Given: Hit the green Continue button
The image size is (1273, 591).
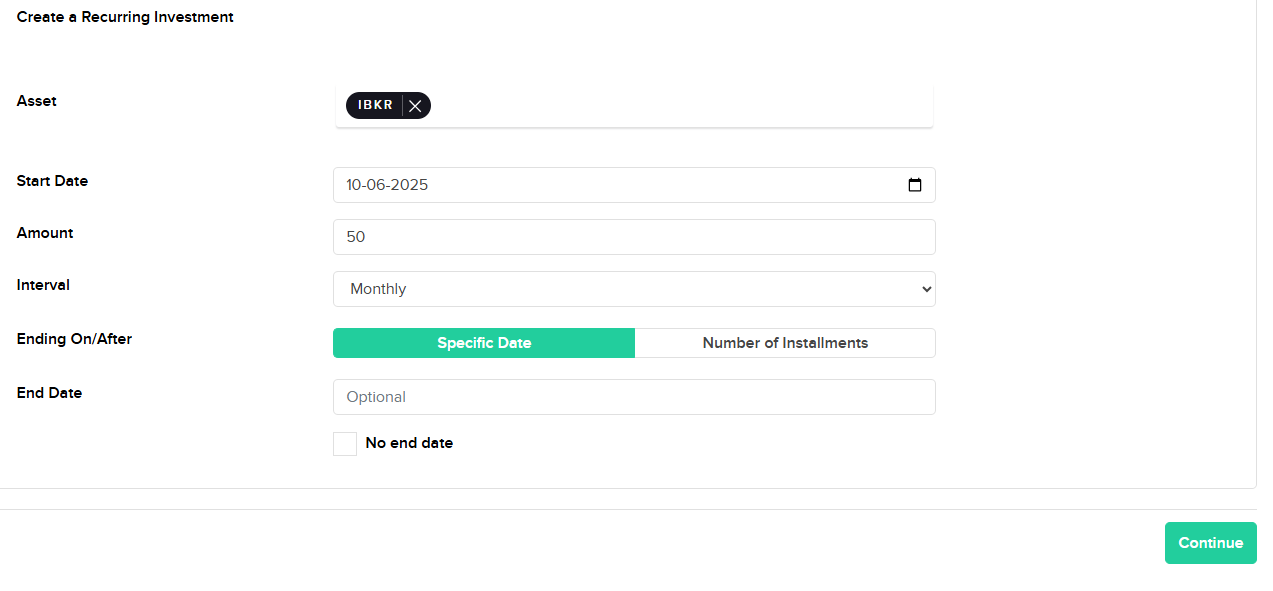Looking at the screenshot, I should point(1211,543).
